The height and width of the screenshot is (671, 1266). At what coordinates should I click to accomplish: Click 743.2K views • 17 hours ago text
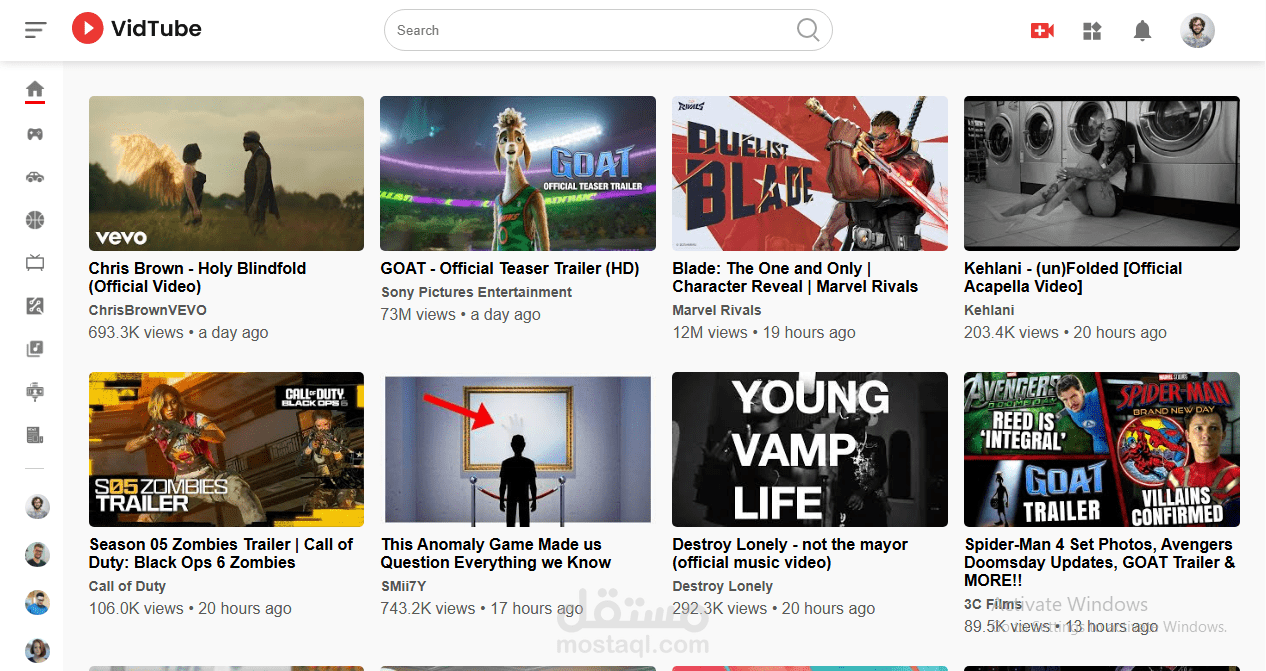pyautogui.click(x=482, y=608)
